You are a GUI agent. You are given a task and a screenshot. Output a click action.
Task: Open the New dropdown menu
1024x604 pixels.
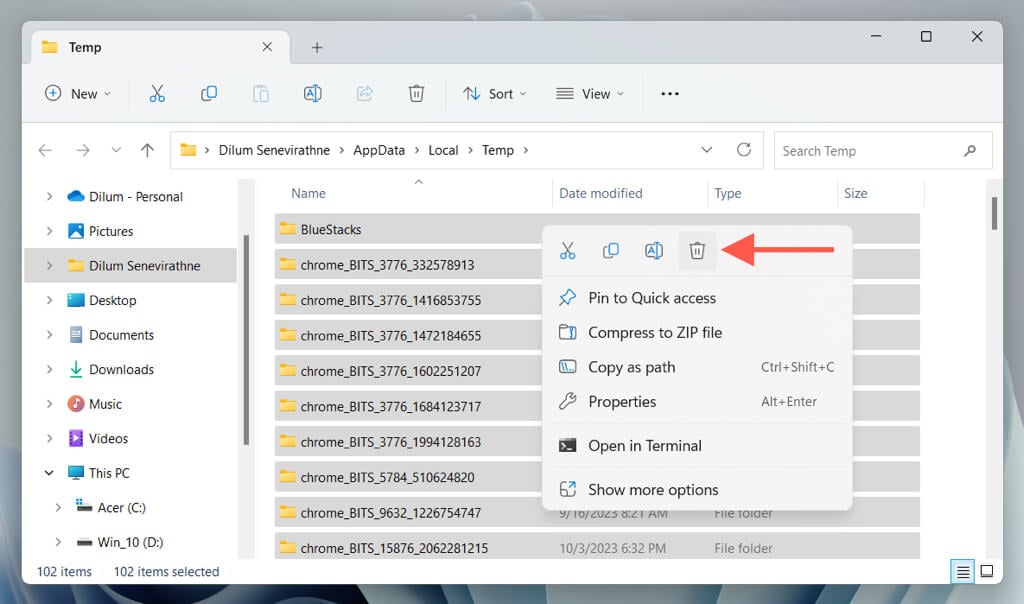tap(78, 93)
